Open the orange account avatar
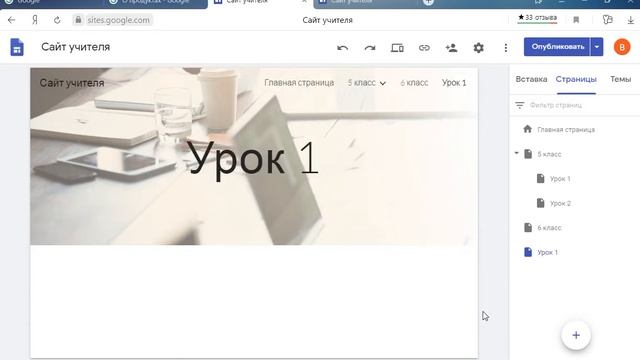This screenshot has height=360, width=640. point(622,47)
